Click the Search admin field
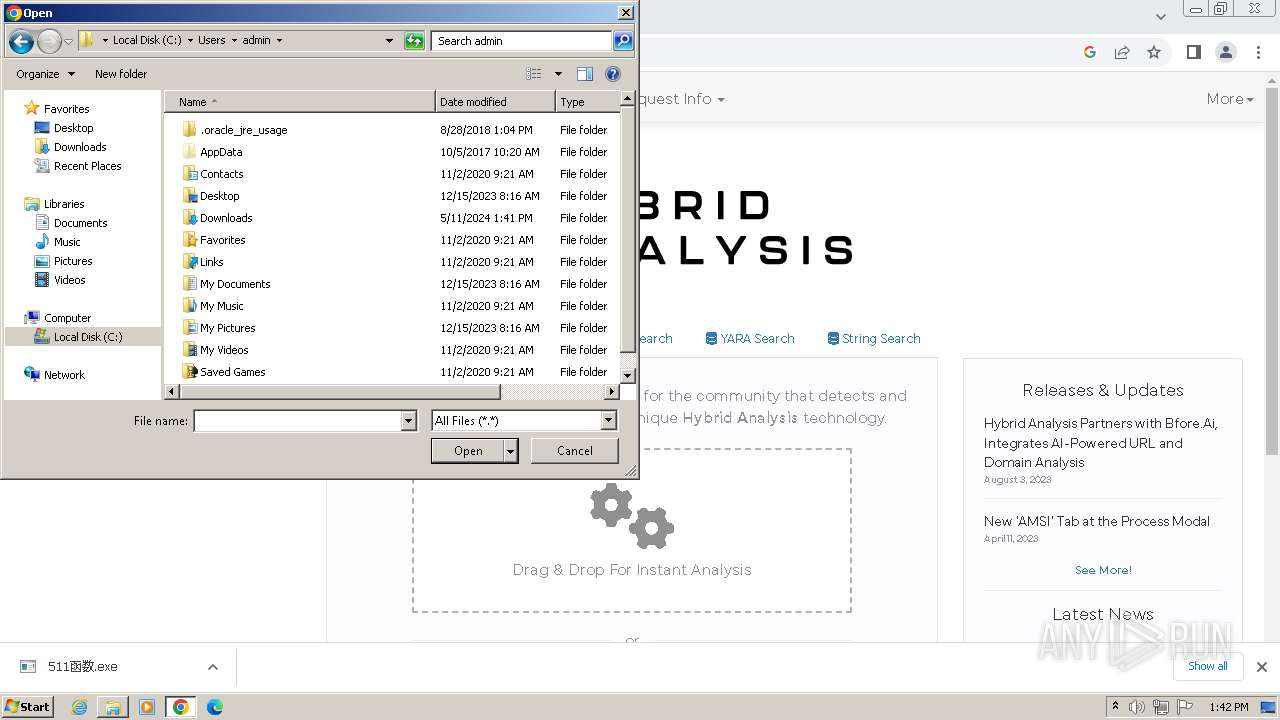 [x=522, y=41]
